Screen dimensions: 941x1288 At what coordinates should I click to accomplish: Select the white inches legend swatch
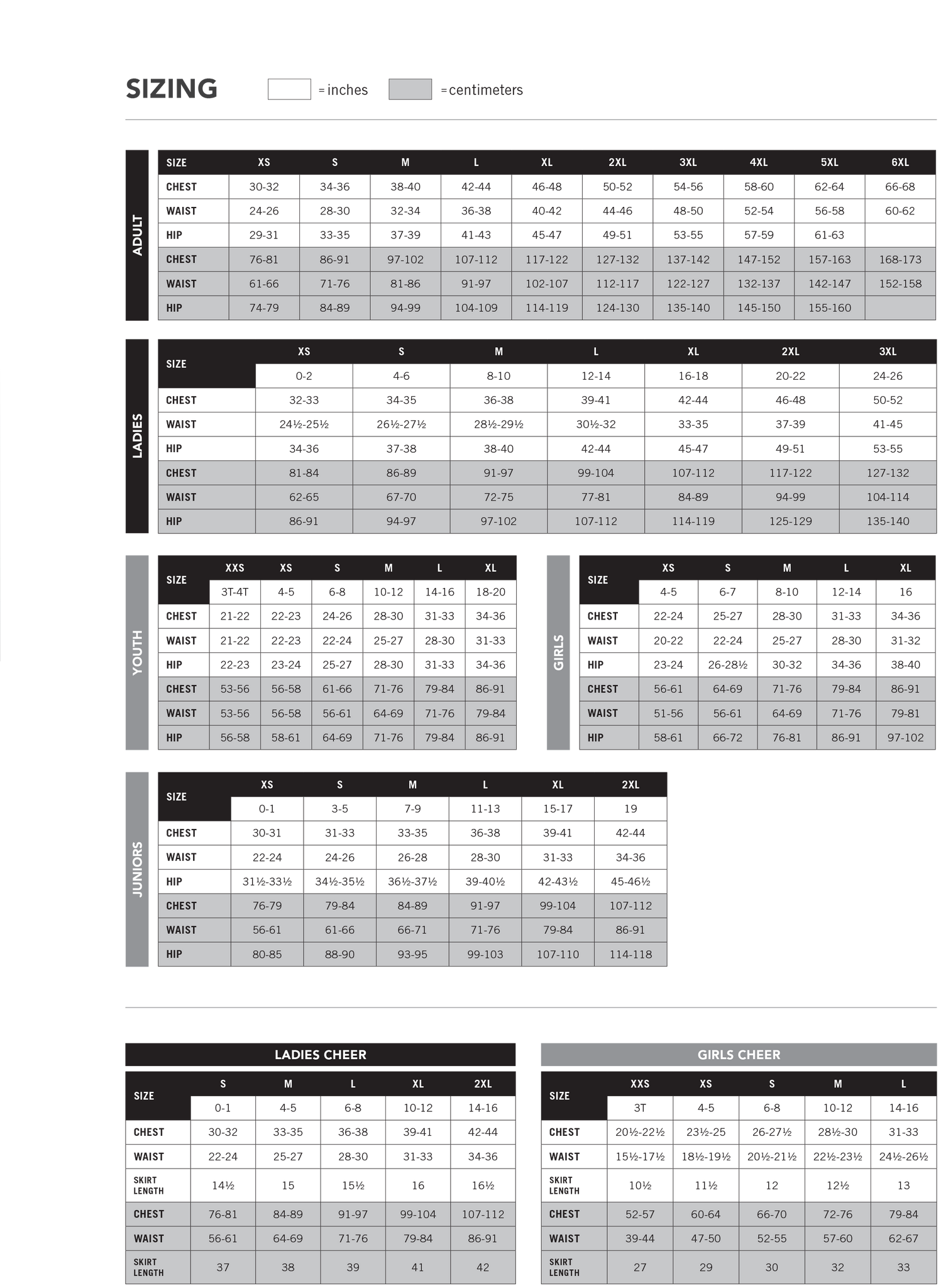coord(289,89)
